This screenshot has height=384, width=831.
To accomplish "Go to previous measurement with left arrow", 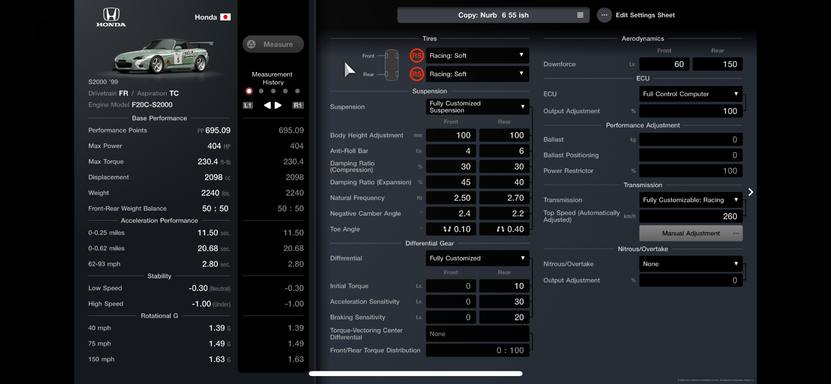I will pos(267,105).
